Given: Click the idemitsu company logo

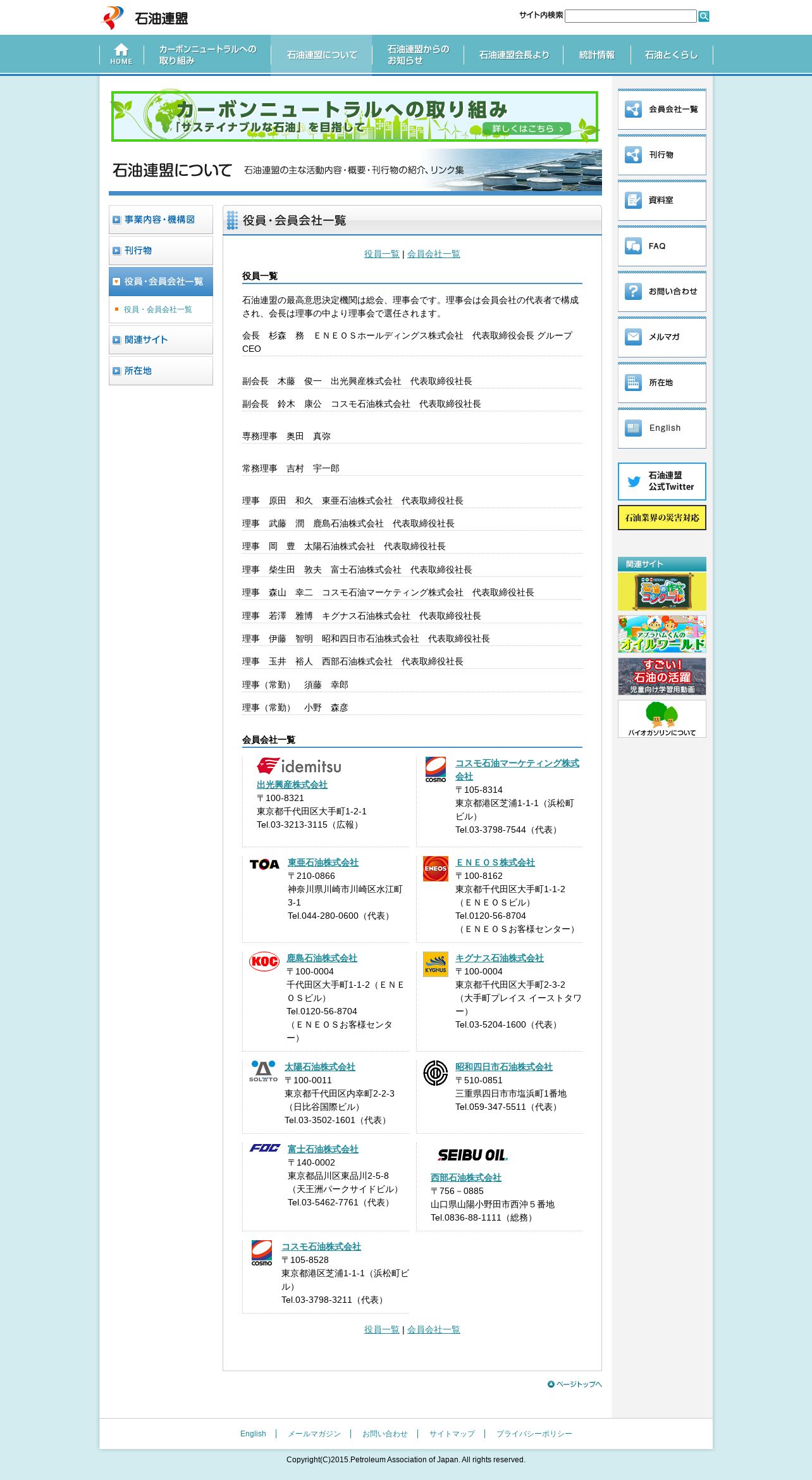Looking at the screenshot, I should [299, 766].
